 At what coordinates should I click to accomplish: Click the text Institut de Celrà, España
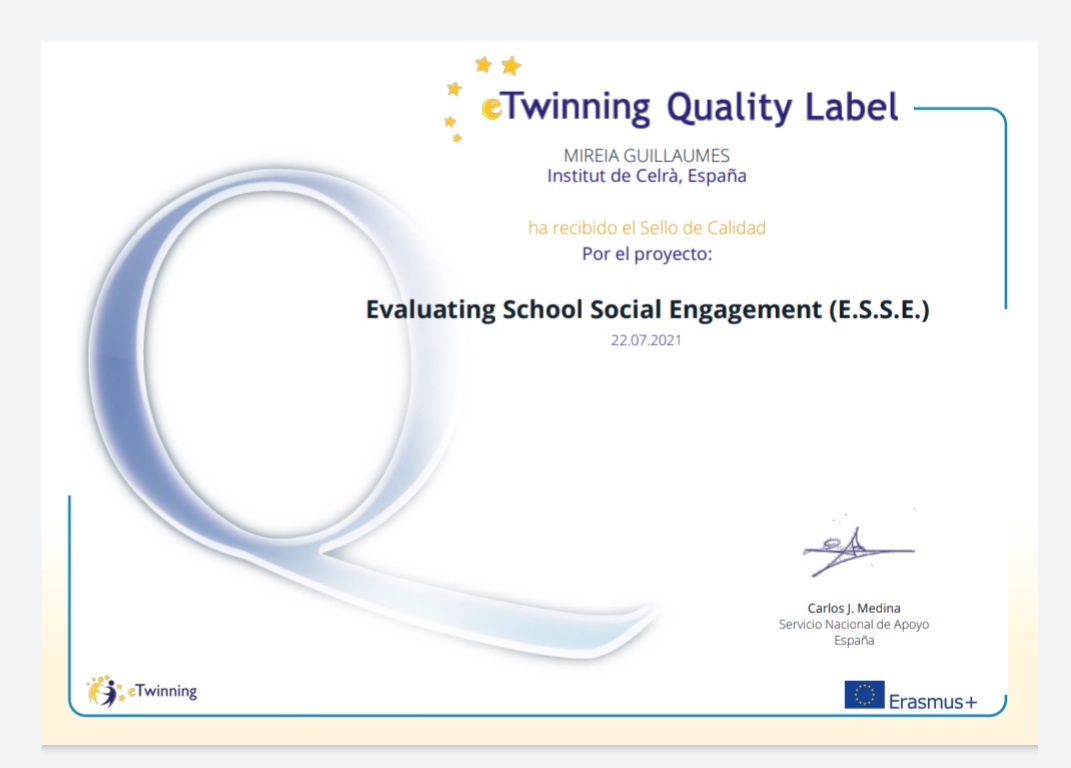pos(646,176)
